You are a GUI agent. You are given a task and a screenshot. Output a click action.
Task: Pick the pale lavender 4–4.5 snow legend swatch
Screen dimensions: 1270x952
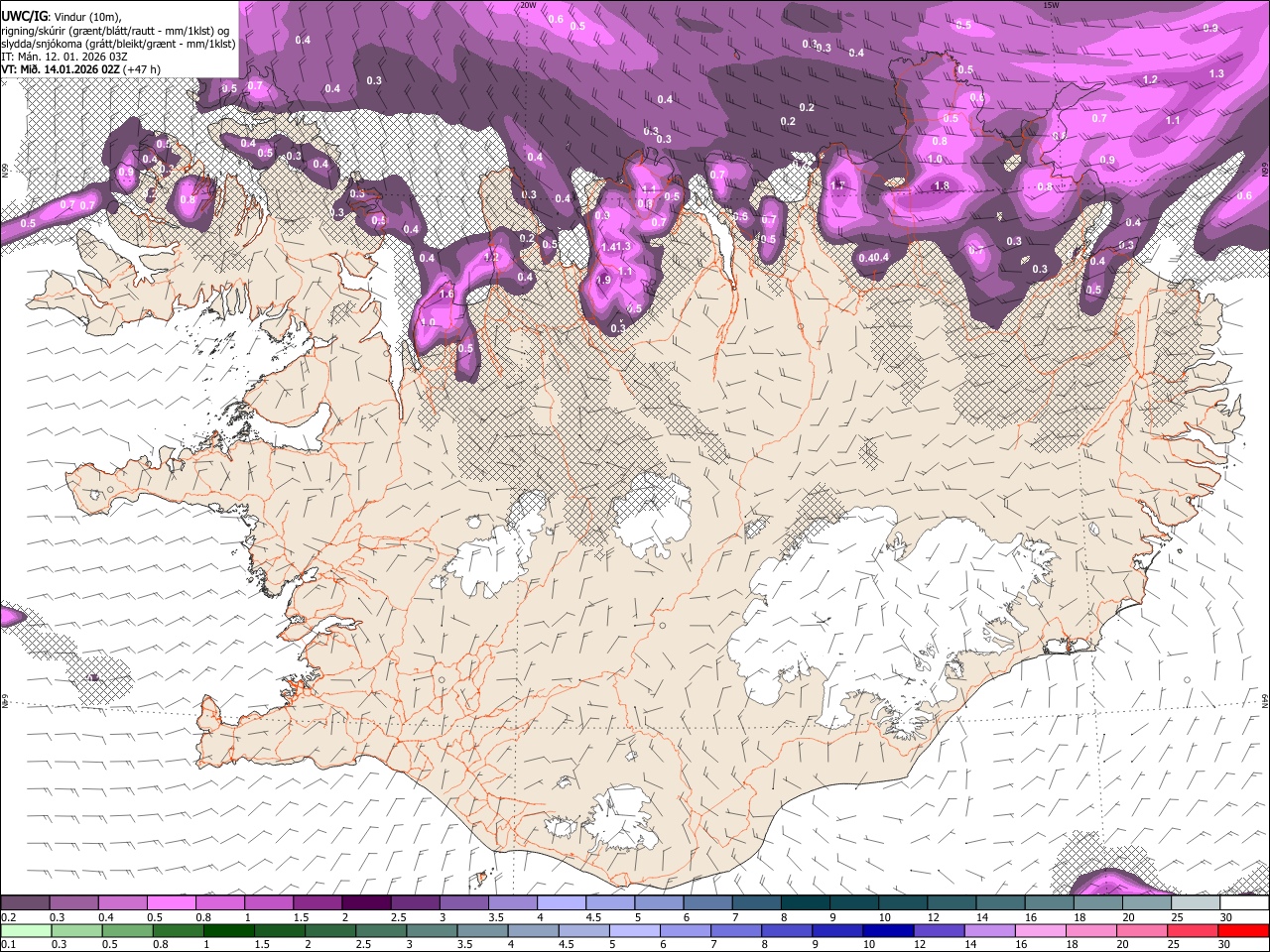(562, 903)
